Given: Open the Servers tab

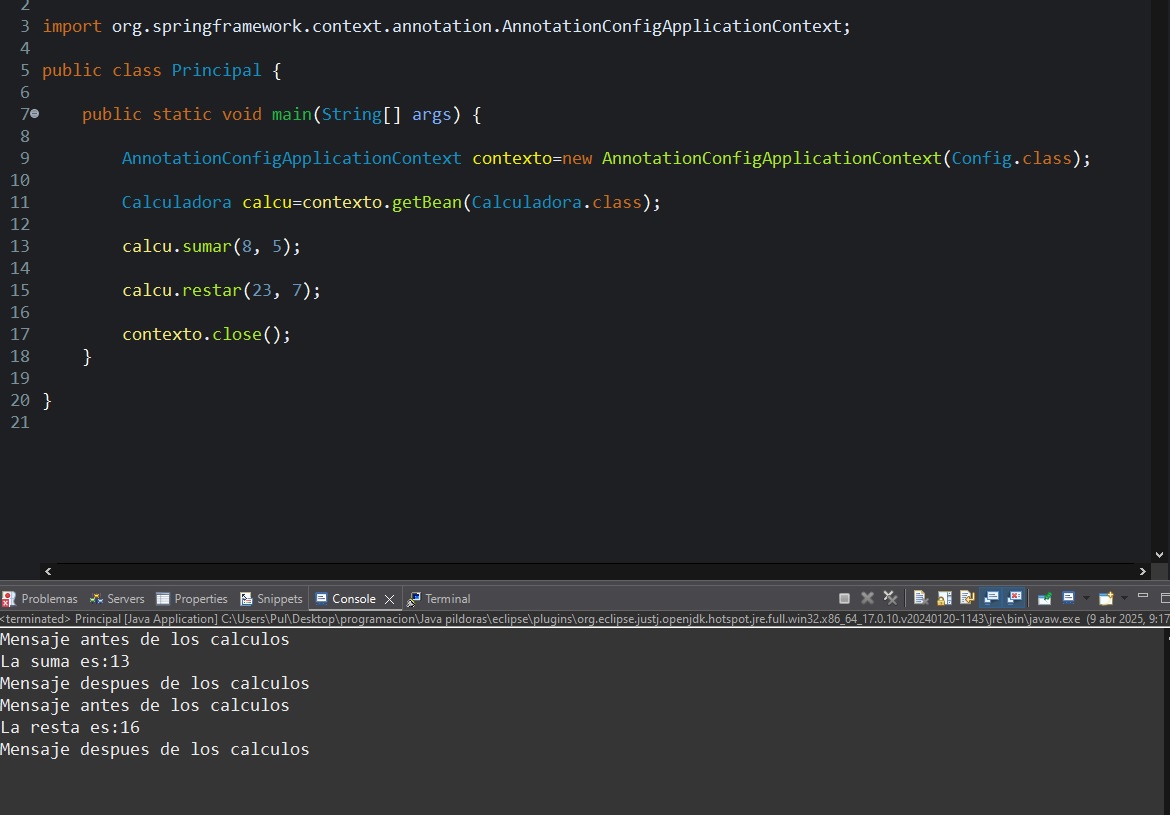Looking at the screenshot, I should pos(117,598).
